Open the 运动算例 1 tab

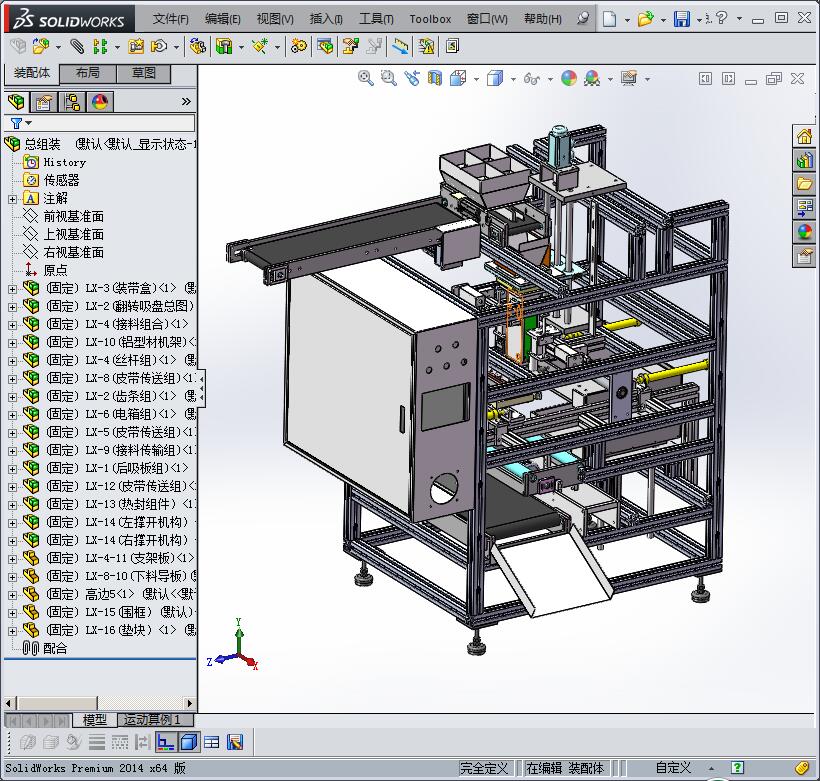click(152, 720)
